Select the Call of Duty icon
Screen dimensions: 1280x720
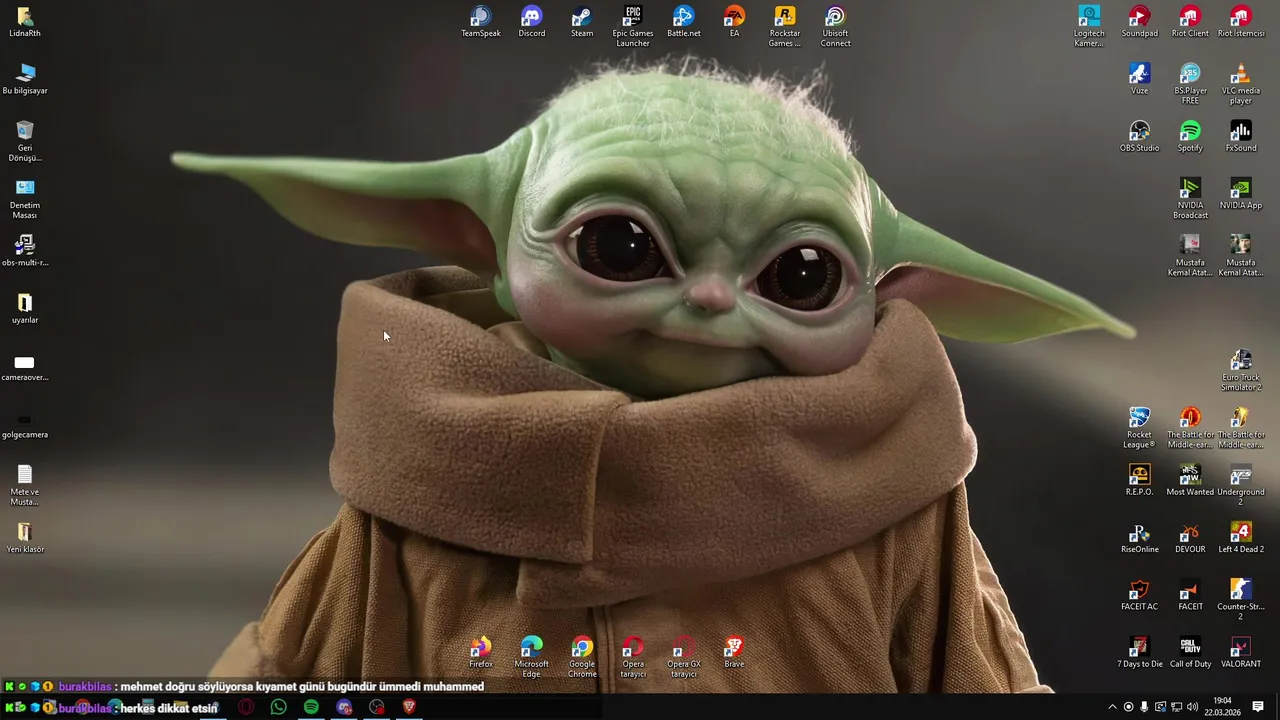[1190, 652]
